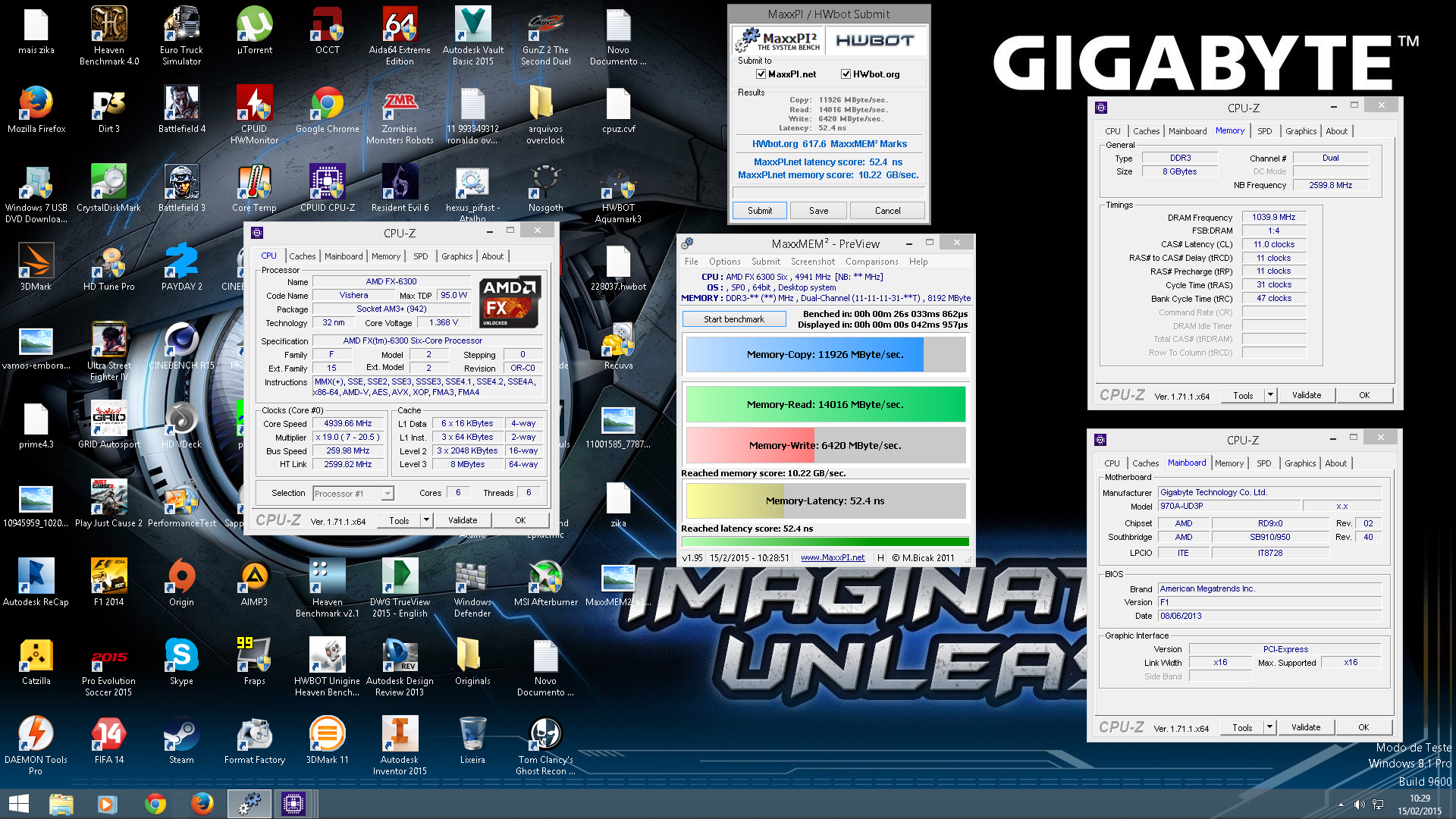
Task: Click Submit button in HWbot Submit dialog
Action: 760,211
